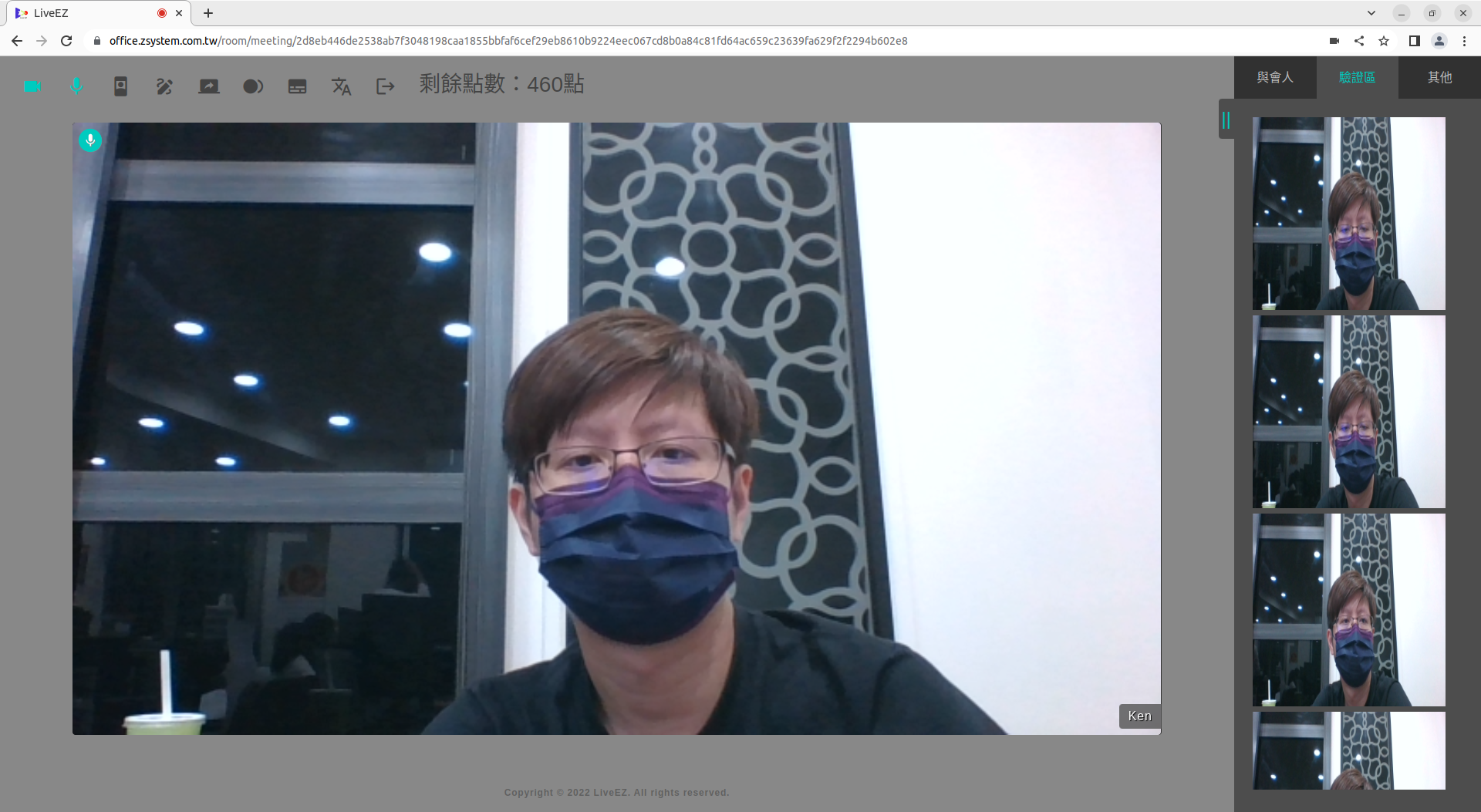Image resolution: width=1481 pixels, height=812 pixels.
Task: Click the address bar URL
Action: 508,41
